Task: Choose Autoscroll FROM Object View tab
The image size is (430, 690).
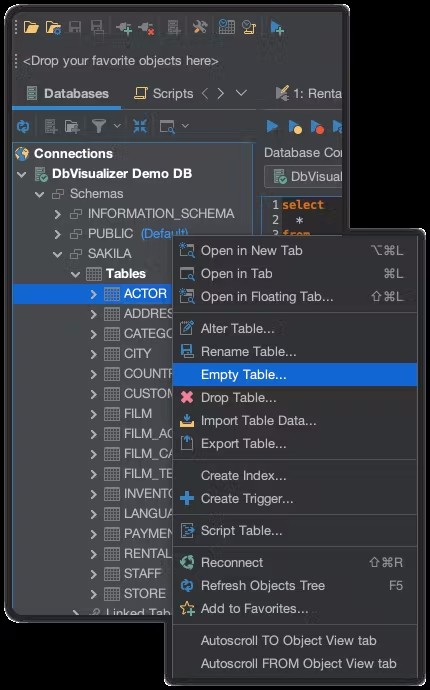Action: click(x=294, y=664)
